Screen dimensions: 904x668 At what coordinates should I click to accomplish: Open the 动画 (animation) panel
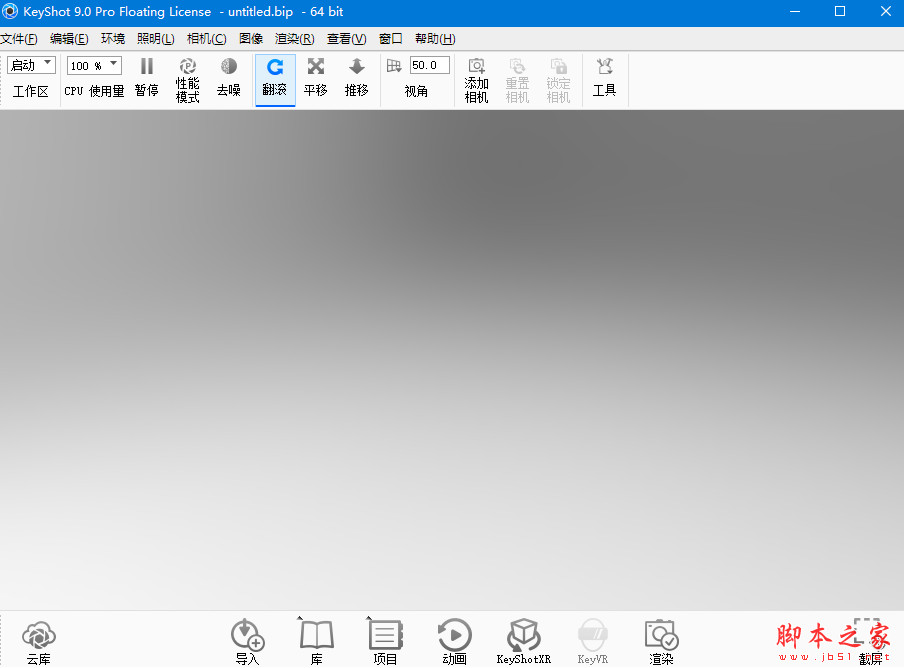pyautogui.click(x=454, y=638)
